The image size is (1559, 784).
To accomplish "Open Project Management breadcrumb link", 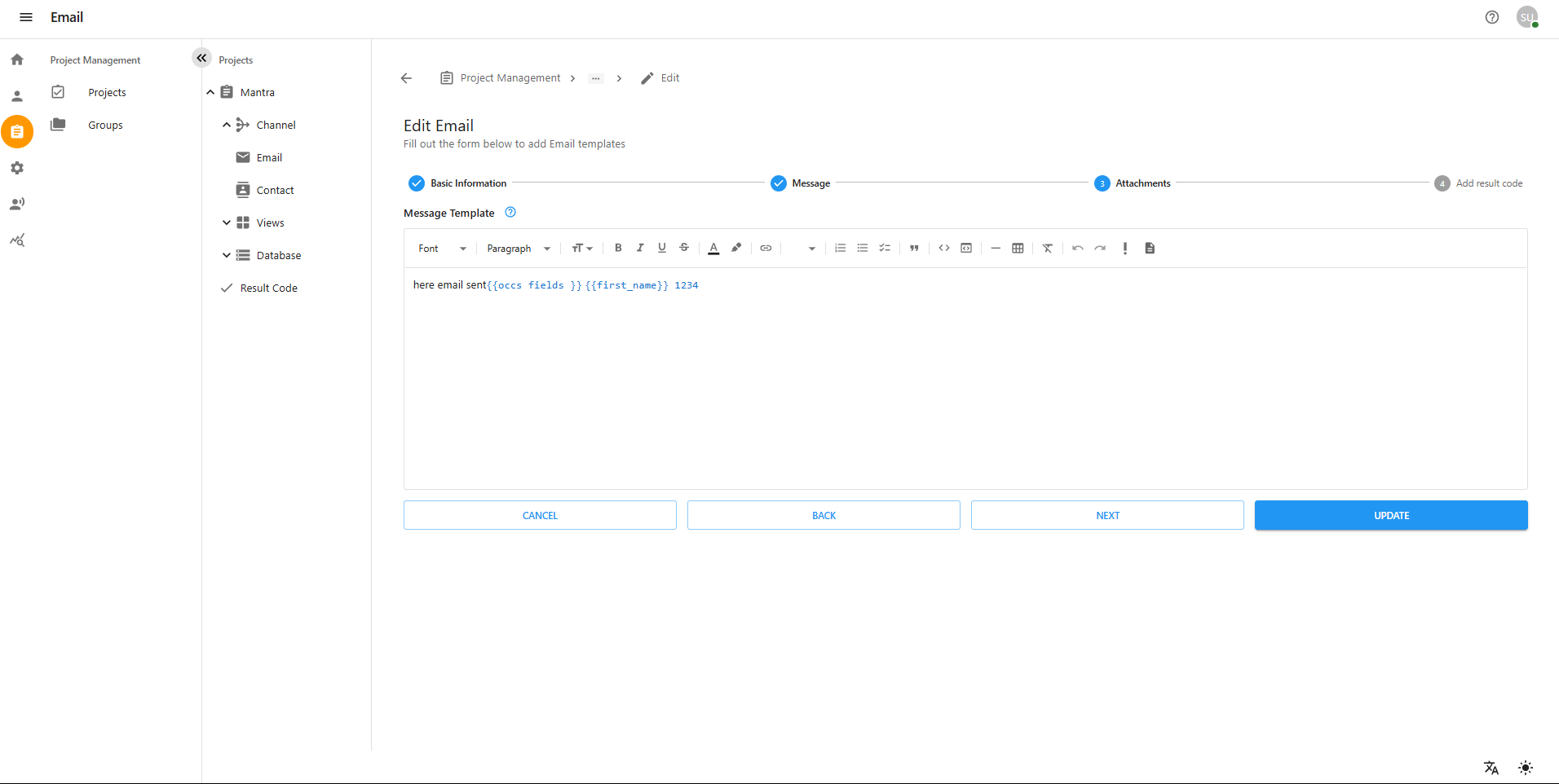I will [510, 78].
